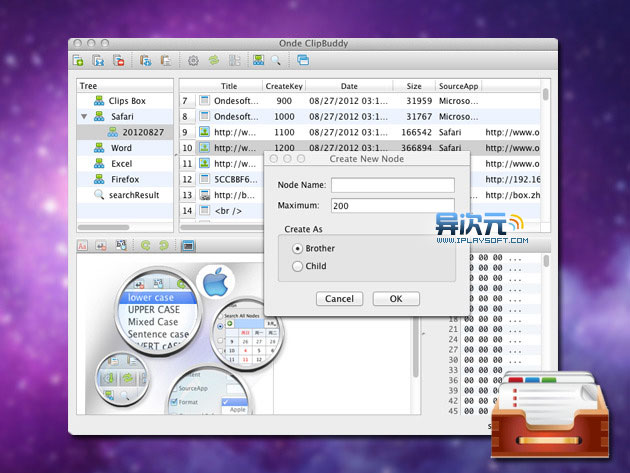The image size is (630, 473).
Task: Click into the Maximum field showing 200
Action: coord(393,206)
